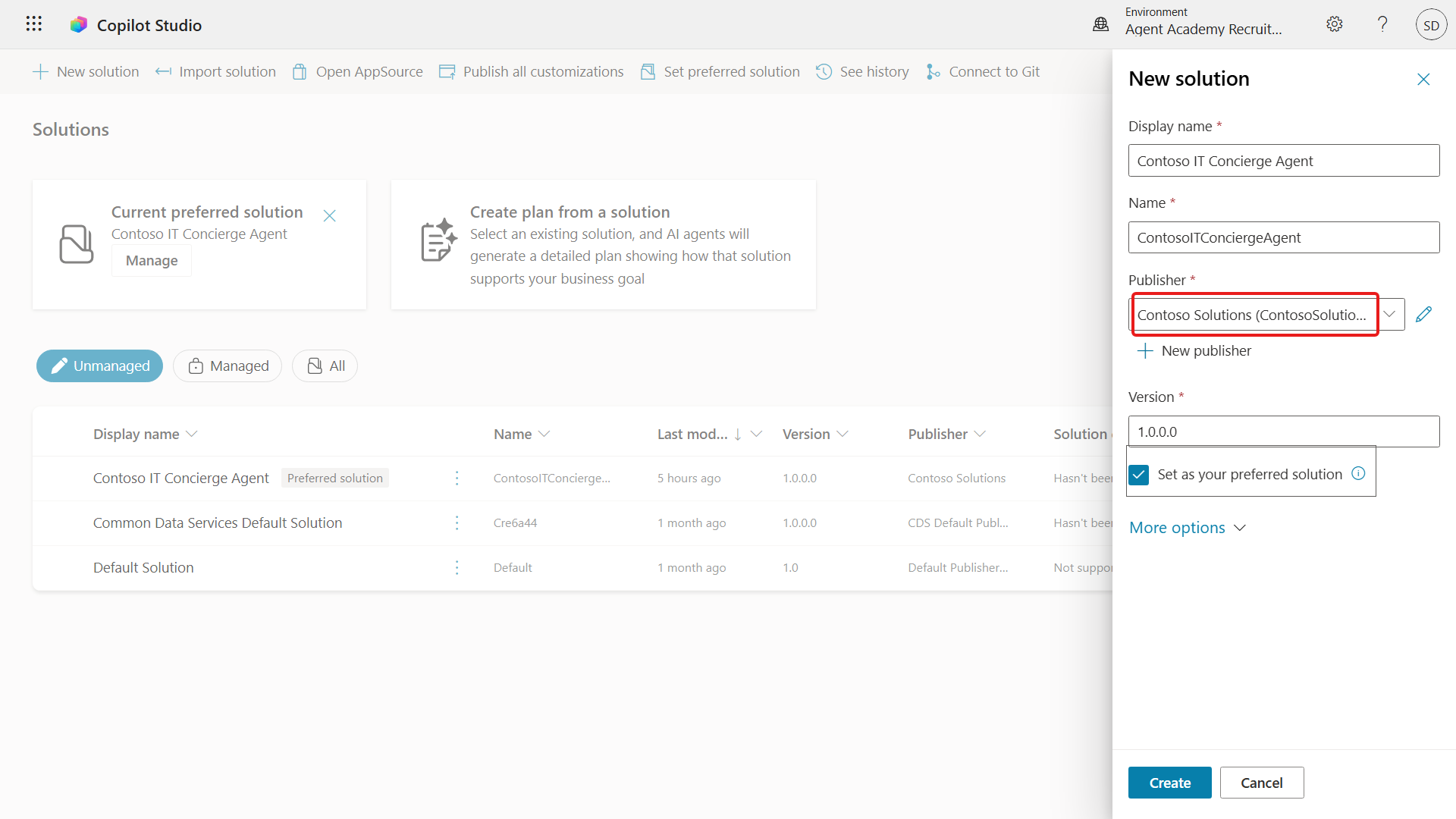
Task: Open Common Data Services Default Solution
Action: (x=218, y=522)
